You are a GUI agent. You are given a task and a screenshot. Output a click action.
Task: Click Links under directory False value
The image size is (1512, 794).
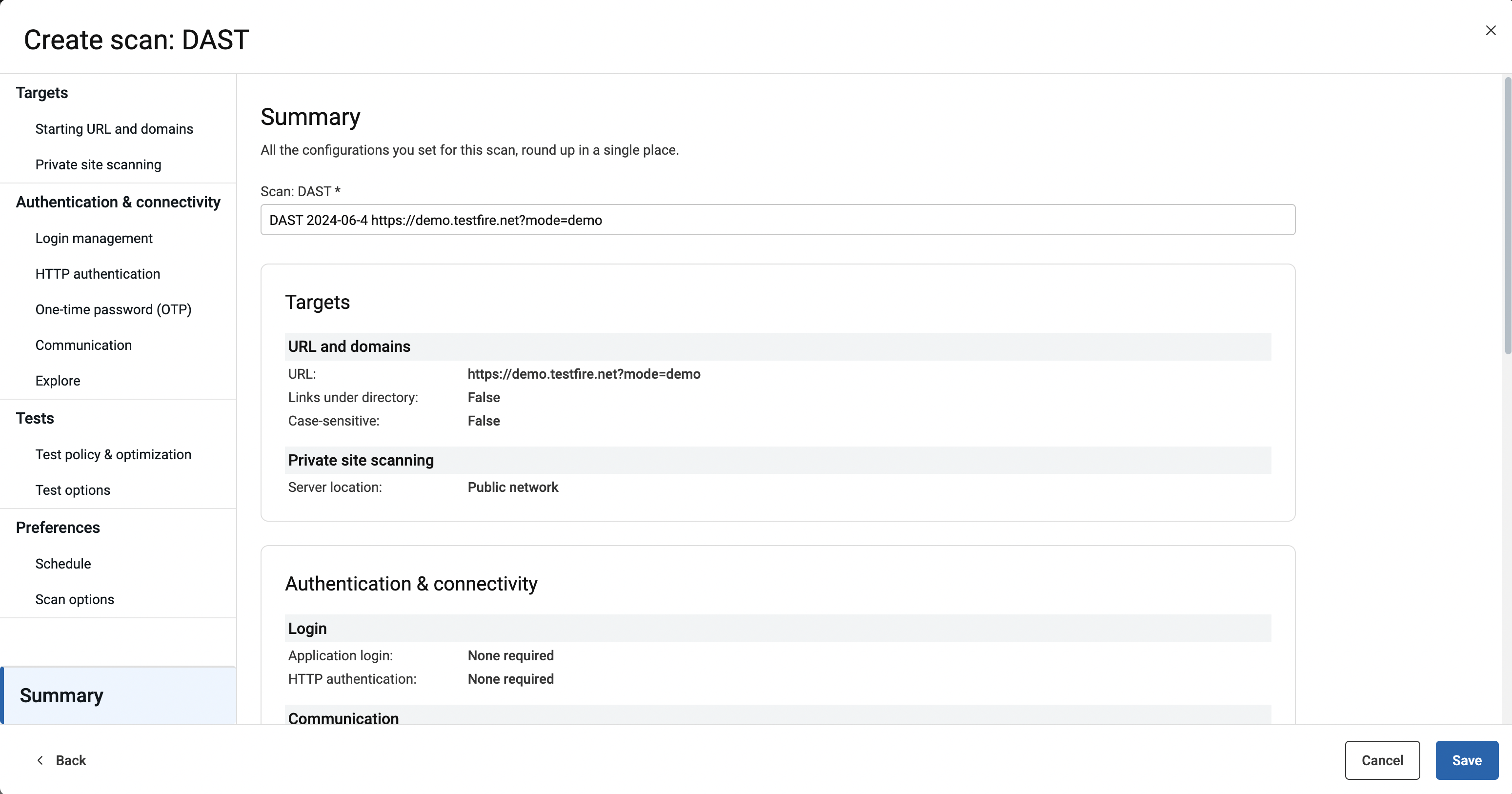(484, 398)
